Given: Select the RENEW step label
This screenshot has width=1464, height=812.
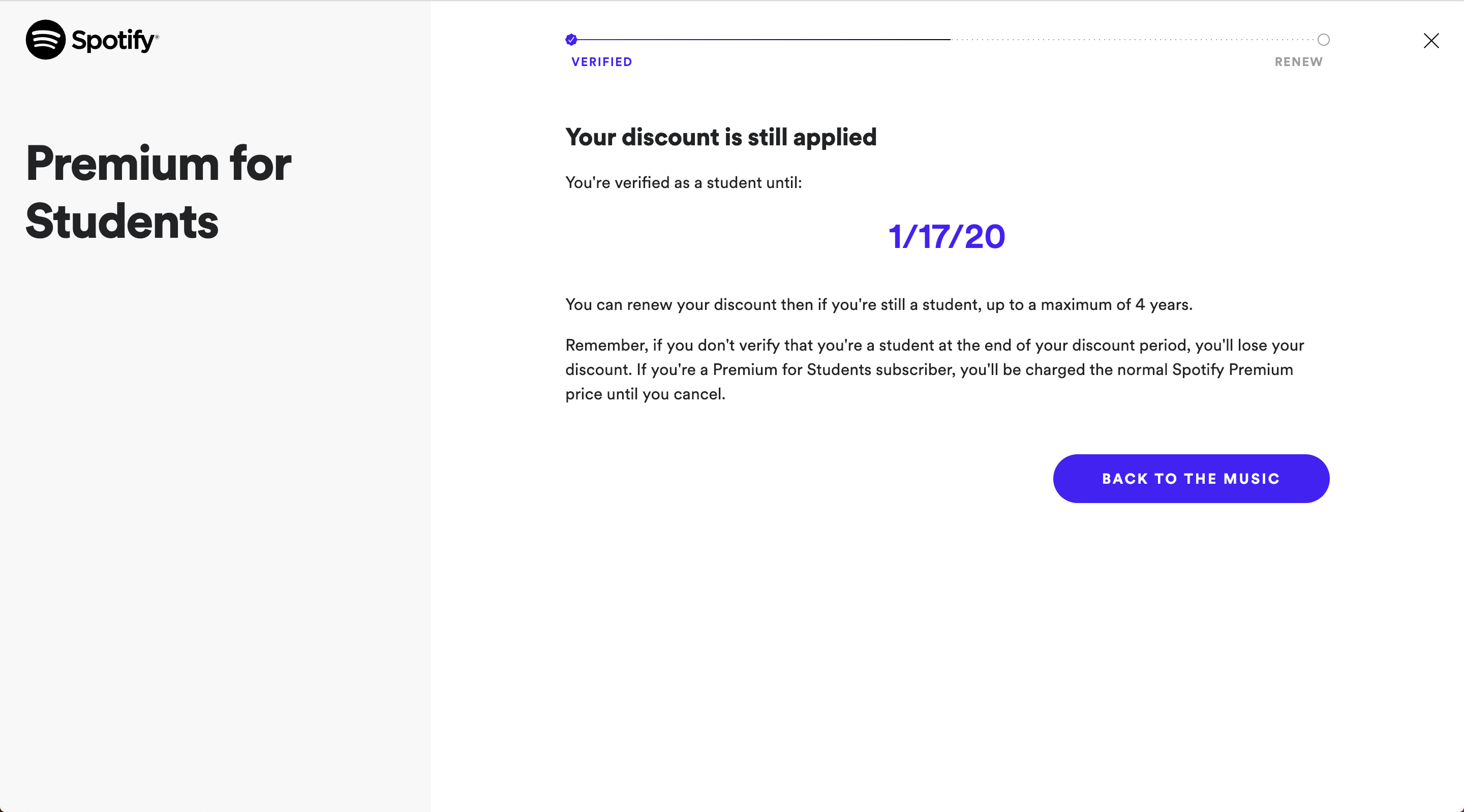Looking at the screenshot, I should click(1299, 62).
